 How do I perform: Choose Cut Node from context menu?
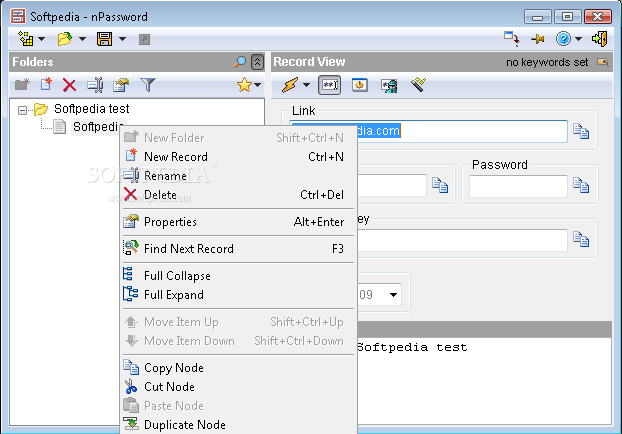tap(238, 387)
